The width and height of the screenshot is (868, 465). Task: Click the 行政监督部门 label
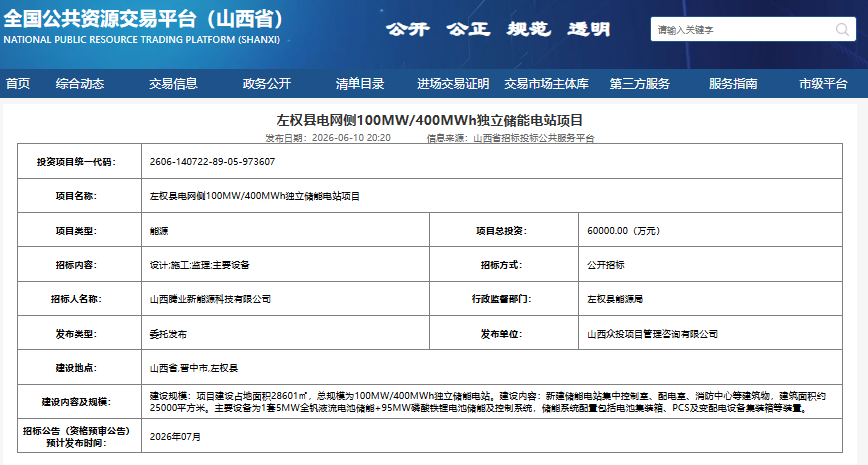coord(501,299)
